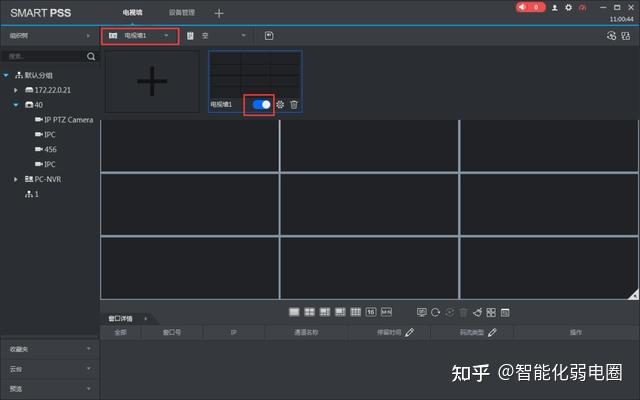This screenshot has height=400, width=640.
Task: Click the 操作 column header
Action: [576, 333]
